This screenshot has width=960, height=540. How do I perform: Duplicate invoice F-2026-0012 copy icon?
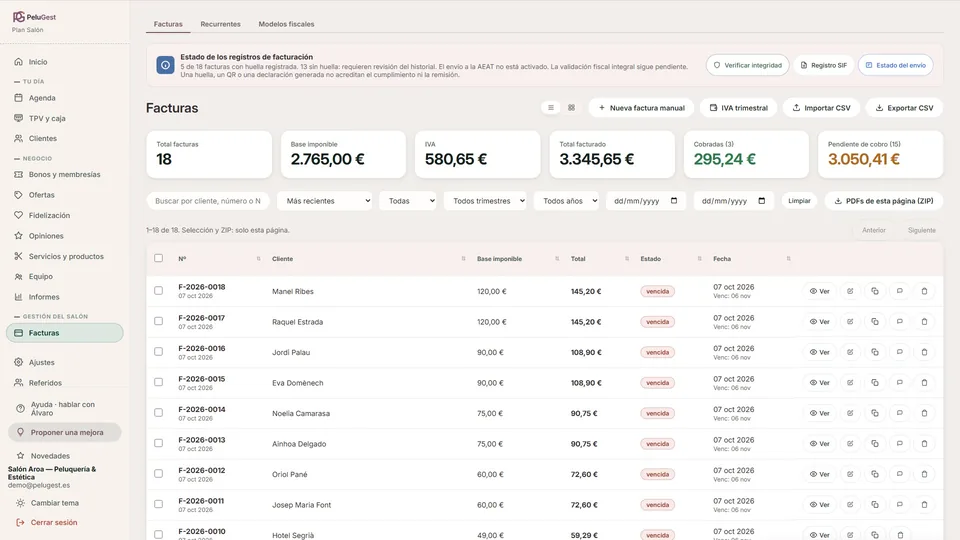coord(875,474)
